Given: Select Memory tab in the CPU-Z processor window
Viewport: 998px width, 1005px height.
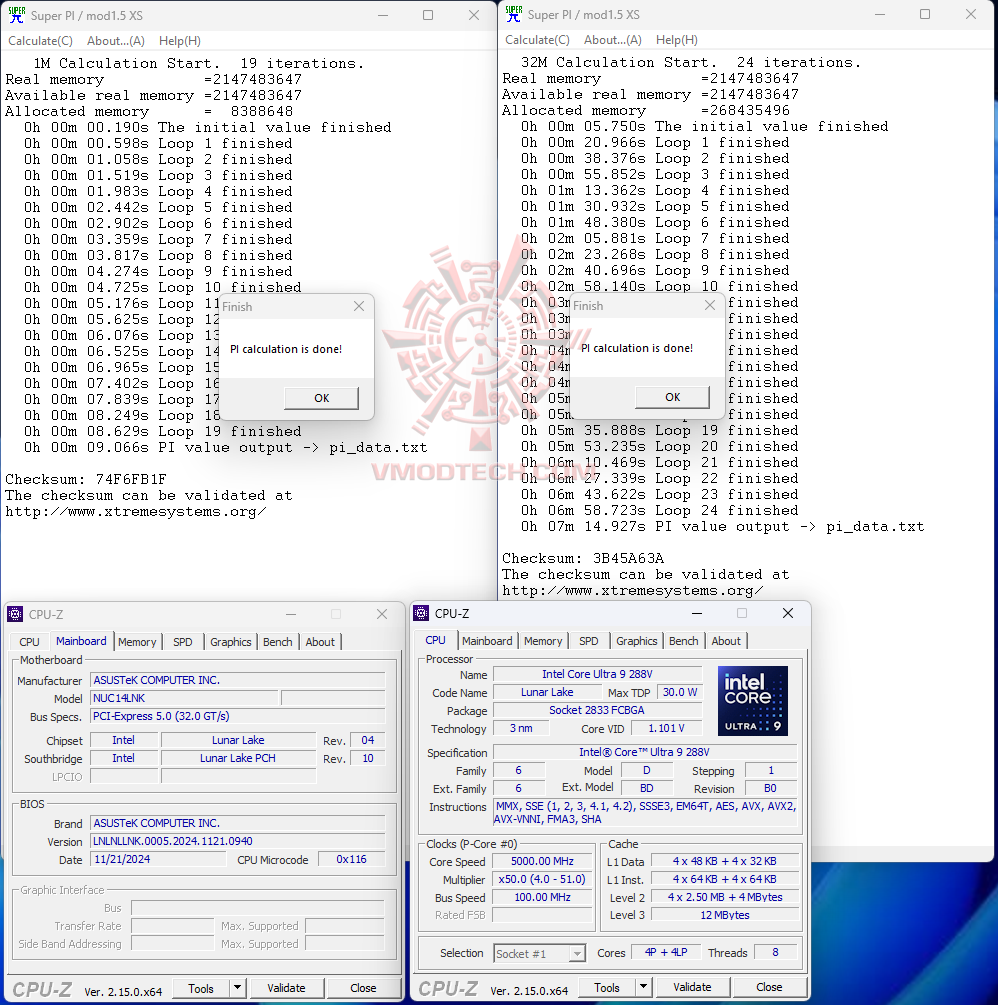Looking at the screenshot, I should click(543, 641).
